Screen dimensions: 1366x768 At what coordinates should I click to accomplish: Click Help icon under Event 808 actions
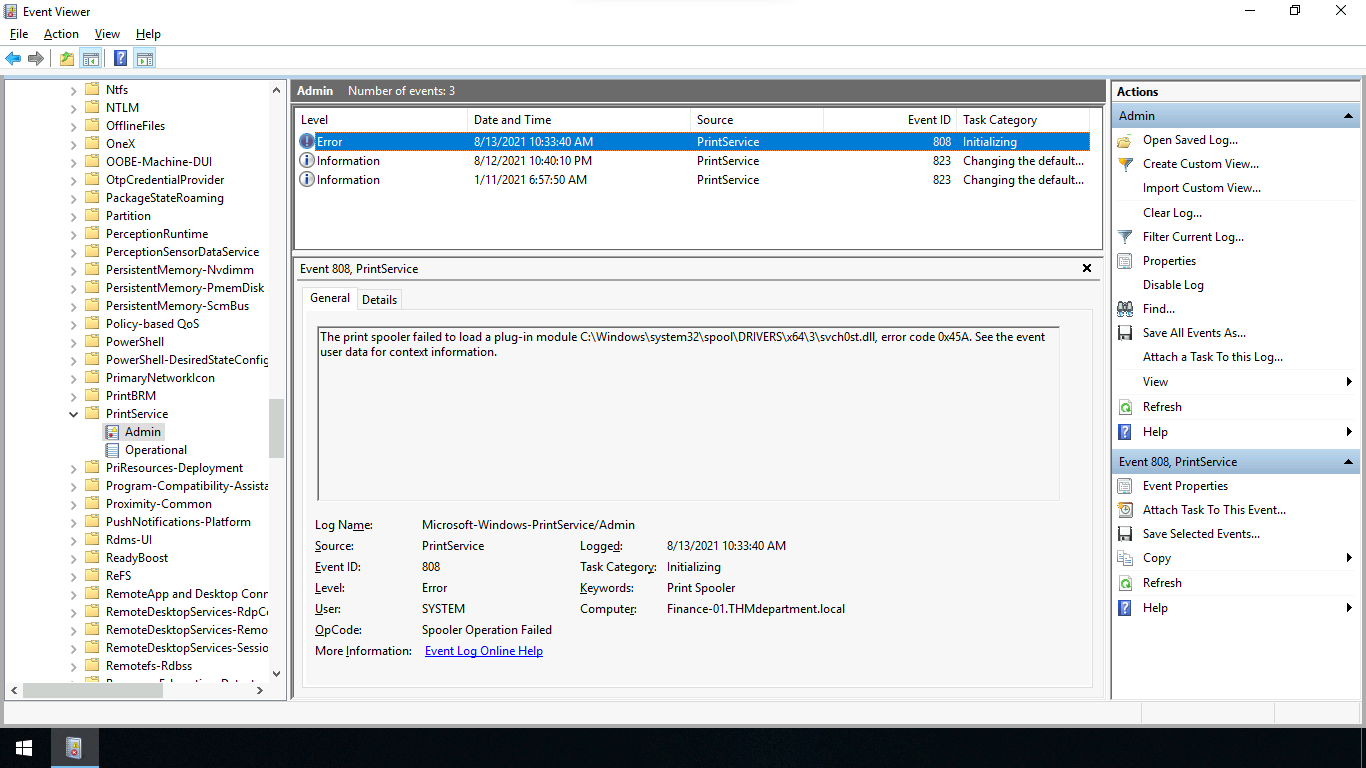(x=1125, y=608)
